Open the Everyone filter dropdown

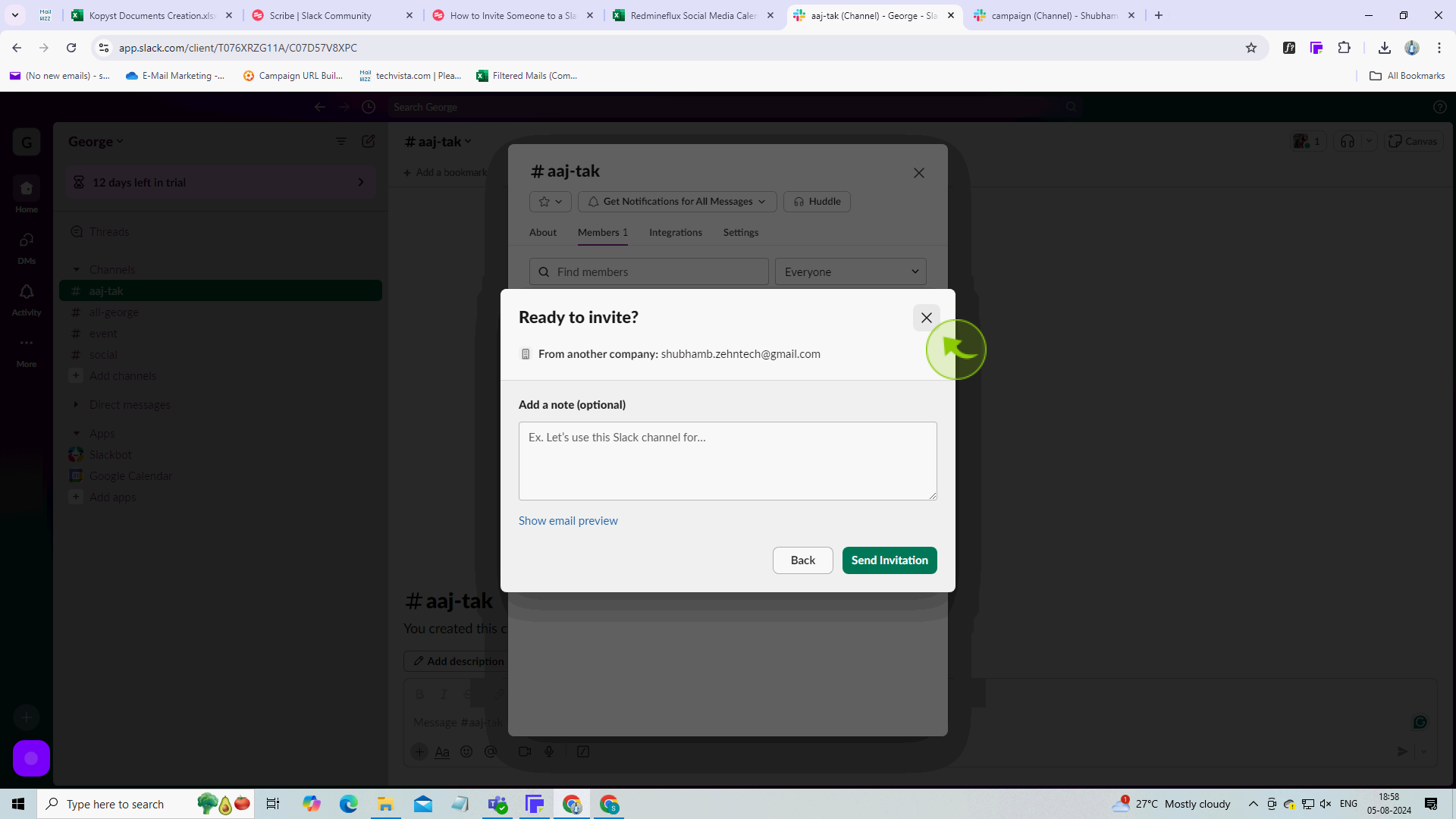click(x=850, y=271)
